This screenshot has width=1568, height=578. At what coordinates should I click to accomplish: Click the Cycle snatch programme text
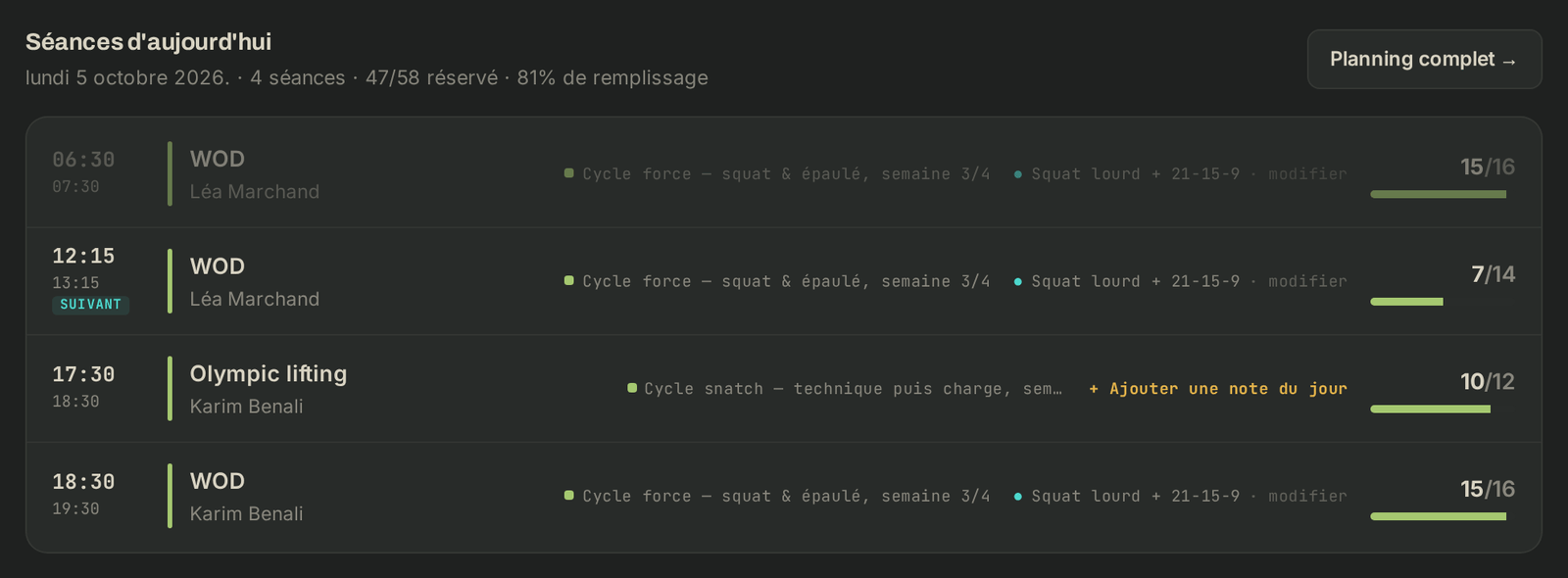pos(853,389)
